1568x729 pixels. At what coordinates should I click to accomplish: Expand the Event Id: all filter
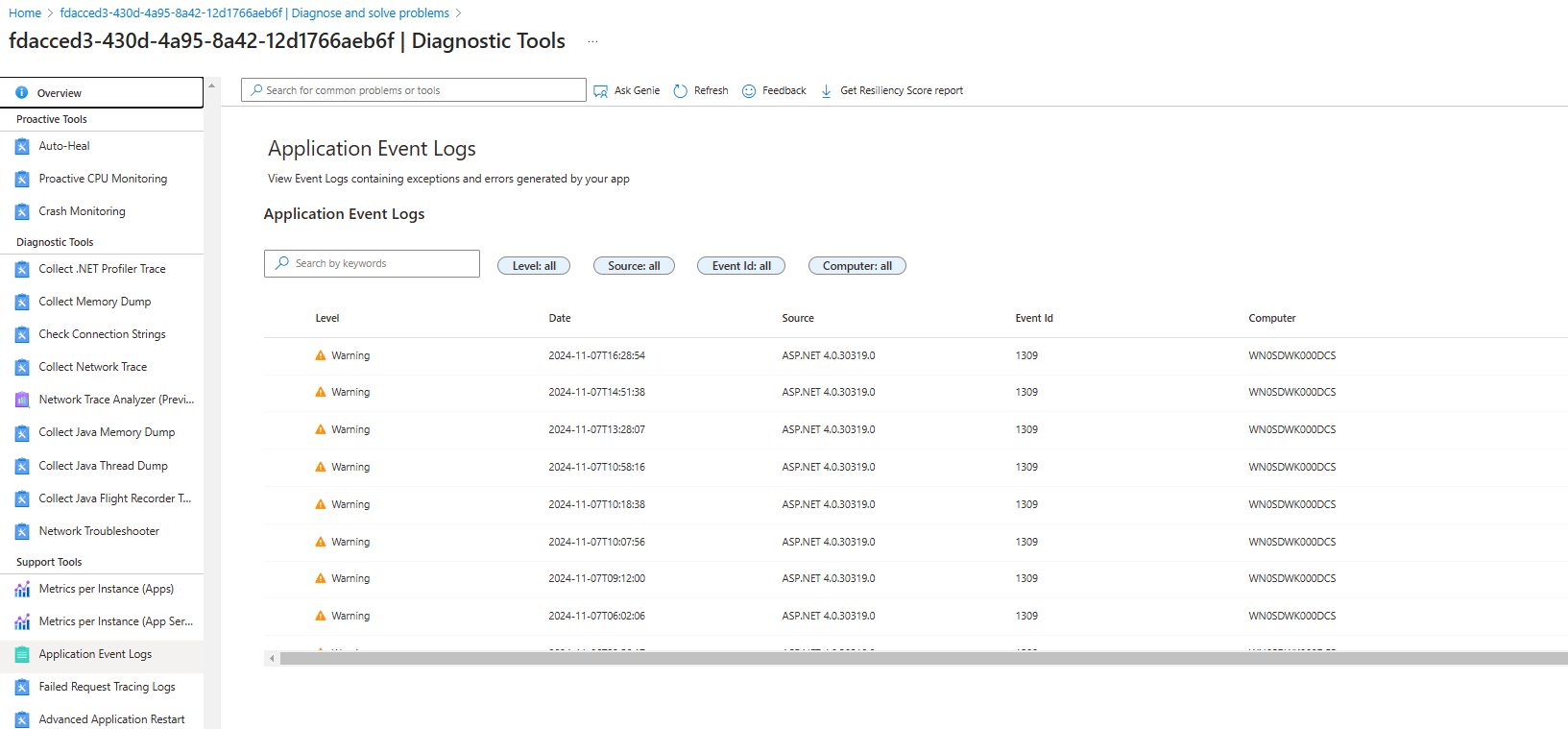point(741,266)
